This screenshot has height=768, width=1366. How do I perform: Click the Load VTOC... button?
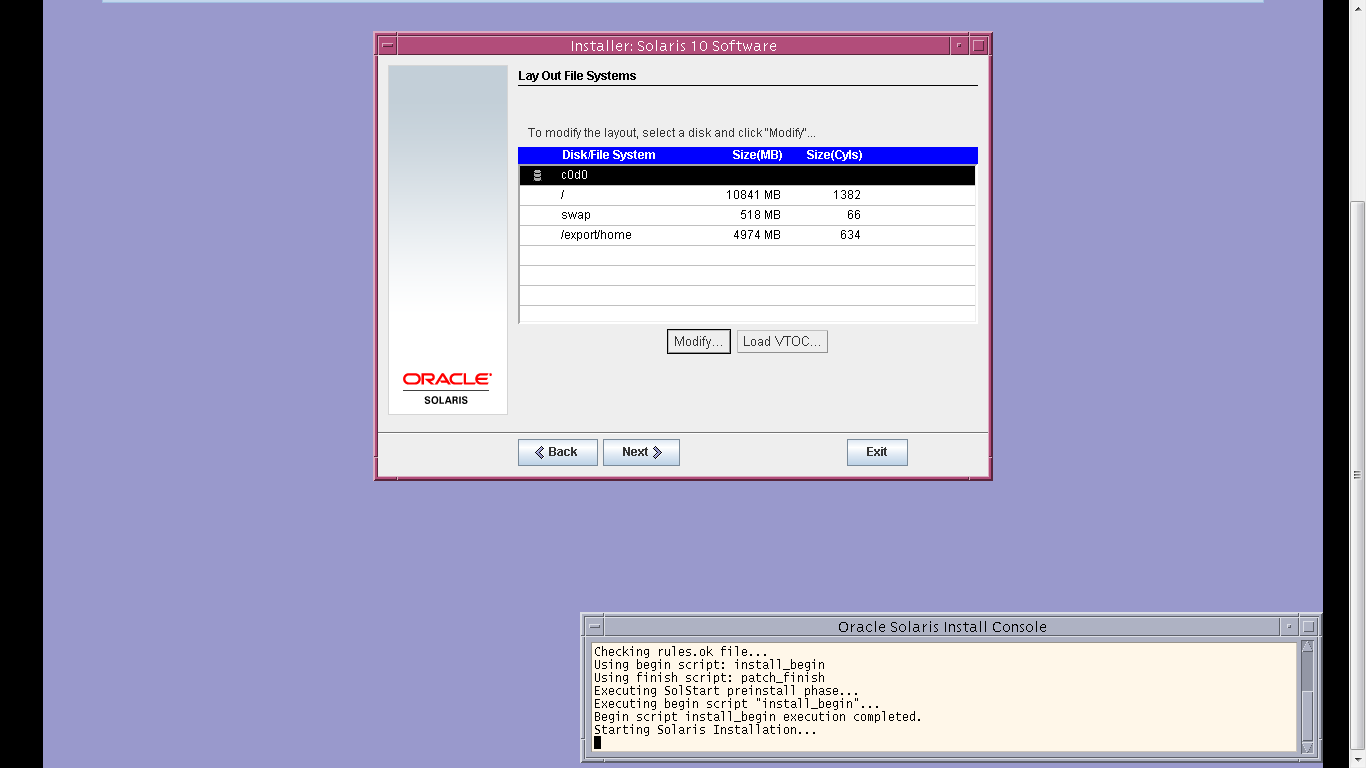tap(782, 341)
